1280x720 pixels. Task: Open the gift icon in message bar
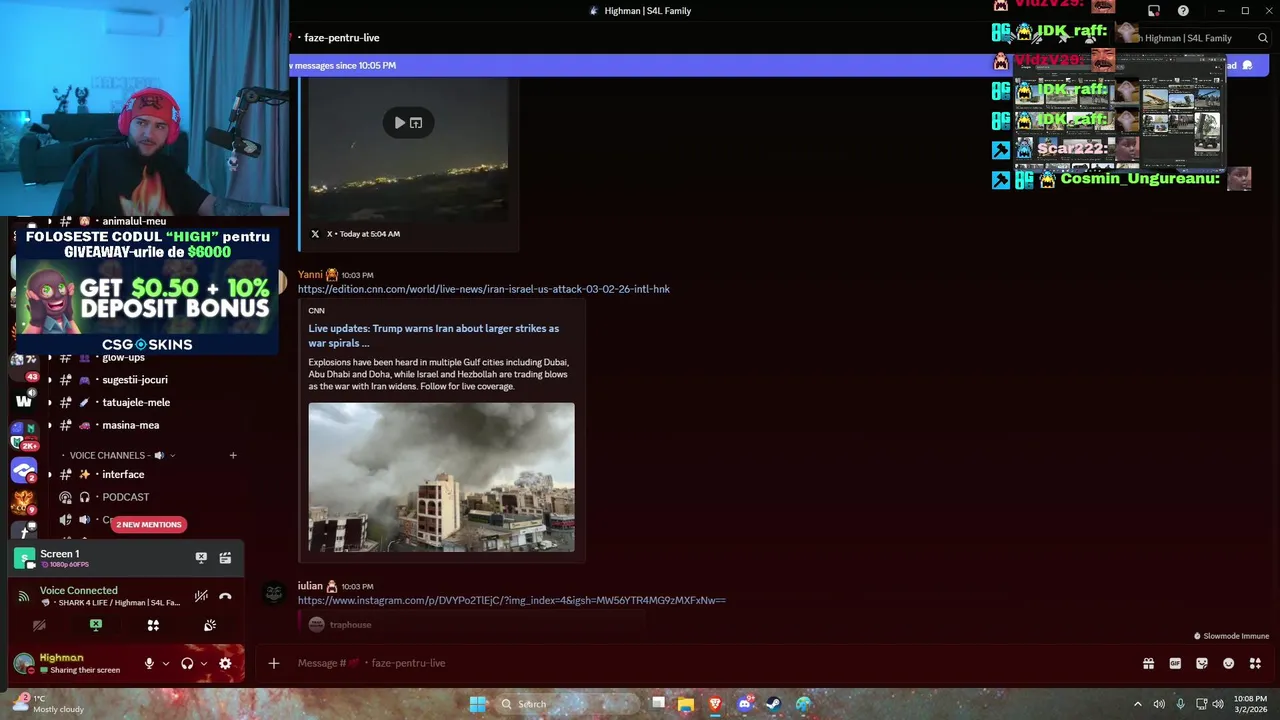pyautogui.click(x=1148, y=663)
